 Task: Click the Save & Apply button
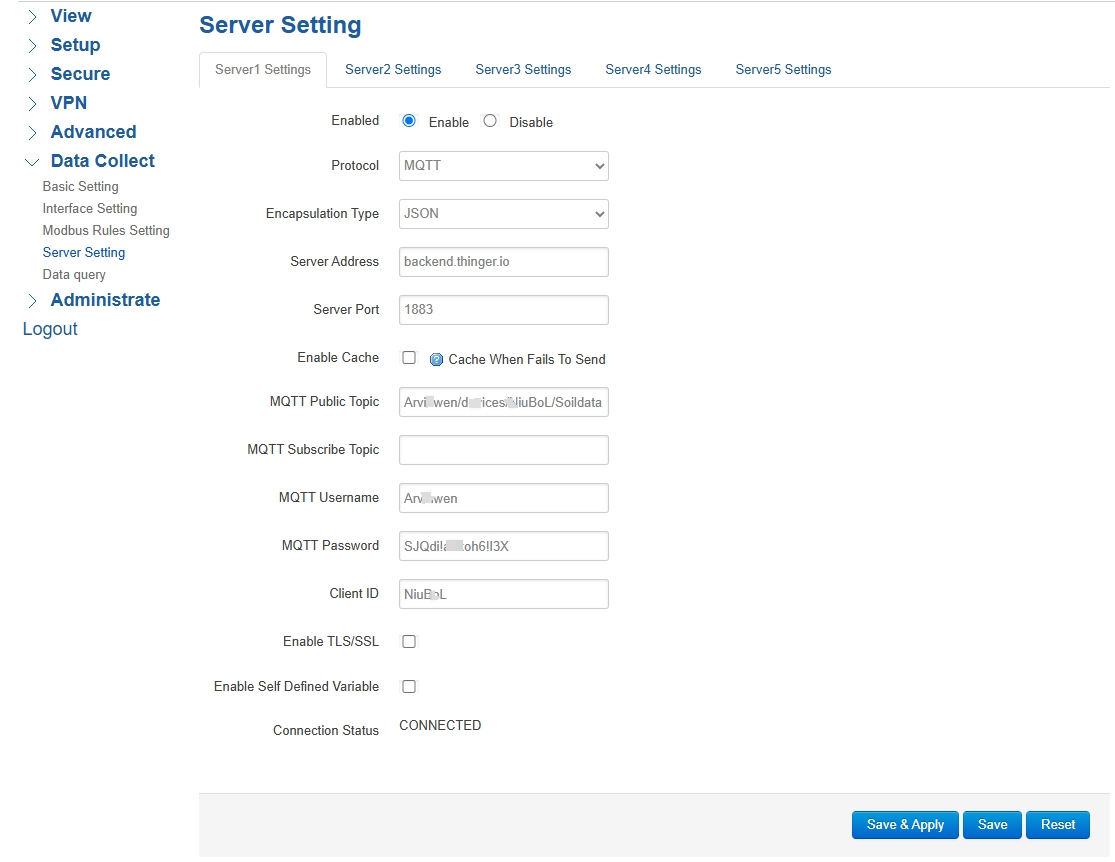click(904, 824)
